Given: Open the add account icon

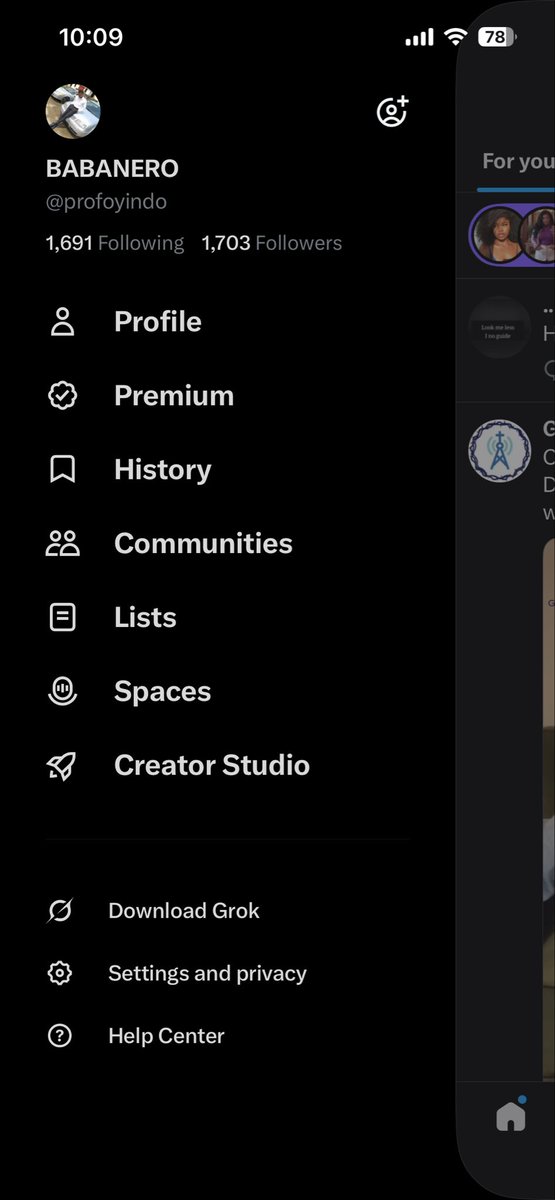Looking at the screenshot, I should pyautogui.click(x=392, y=111).
